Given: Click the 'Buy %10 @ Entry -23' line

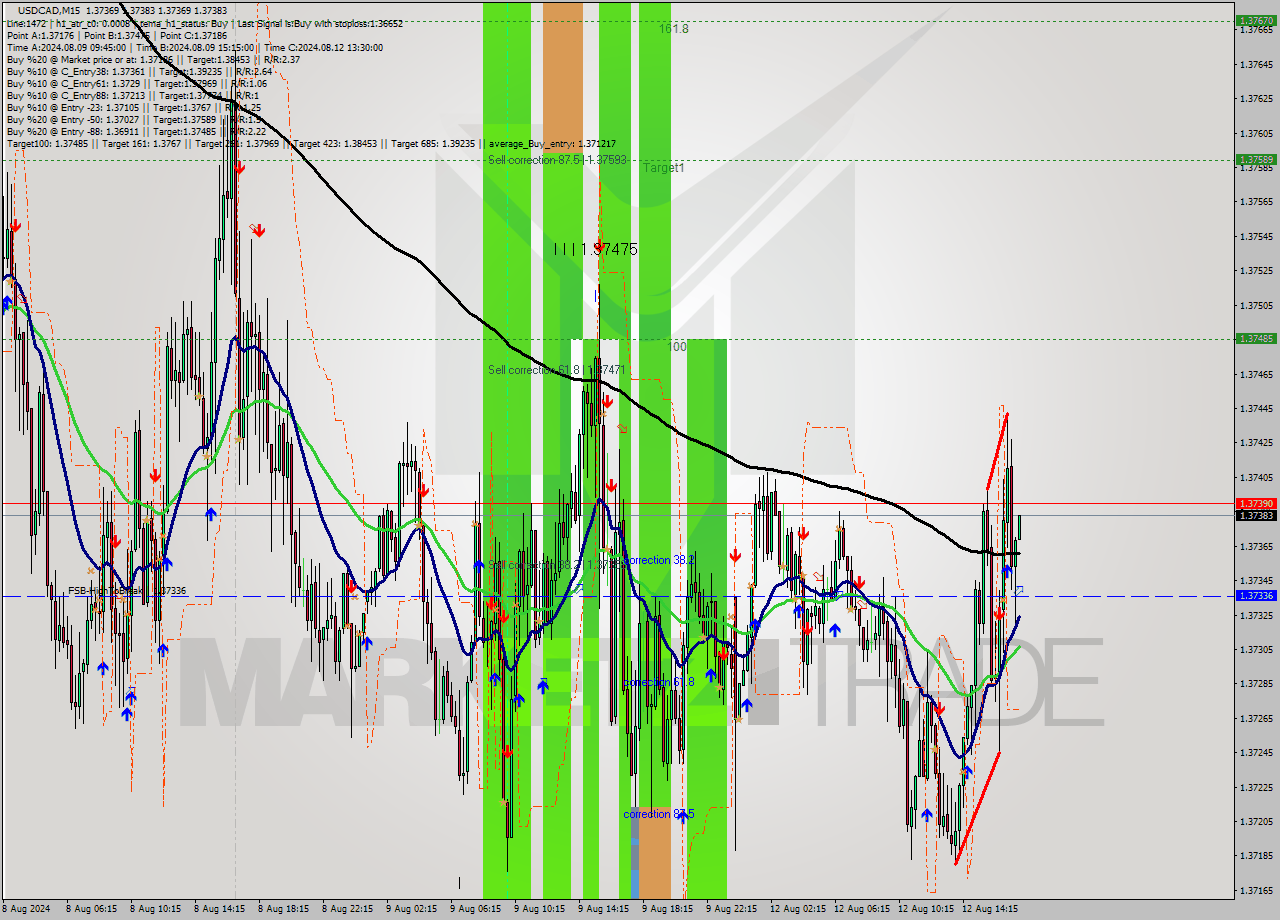Looking at the screenshot, I should click(133, 107).
